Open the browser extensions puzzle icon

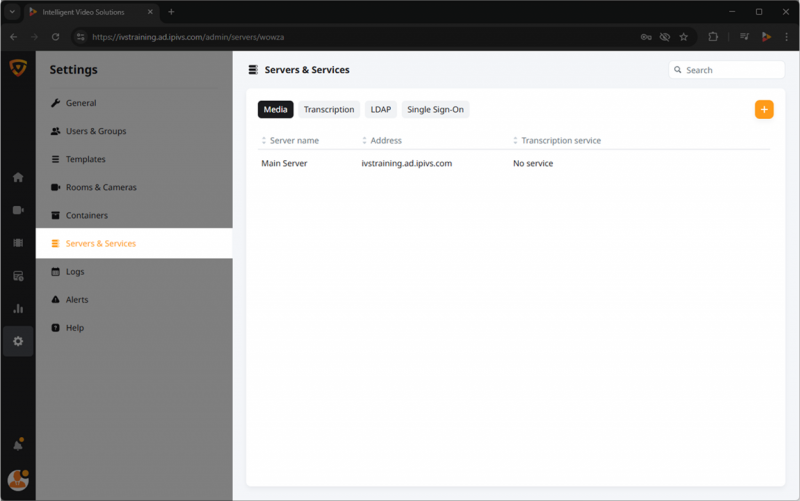pos(713,37)
